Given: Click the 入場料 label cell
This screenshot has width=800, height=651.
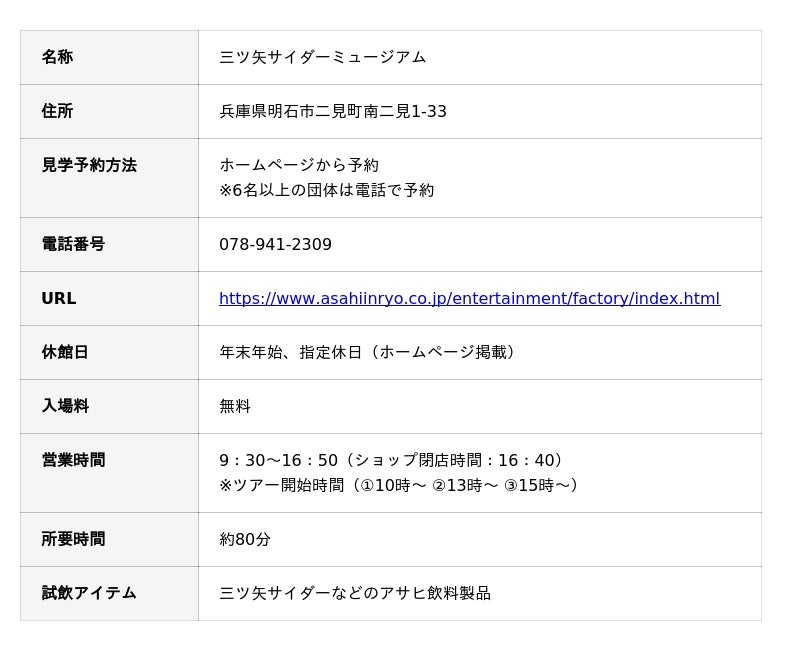Looking at the screenshot, I should point(109,407).
